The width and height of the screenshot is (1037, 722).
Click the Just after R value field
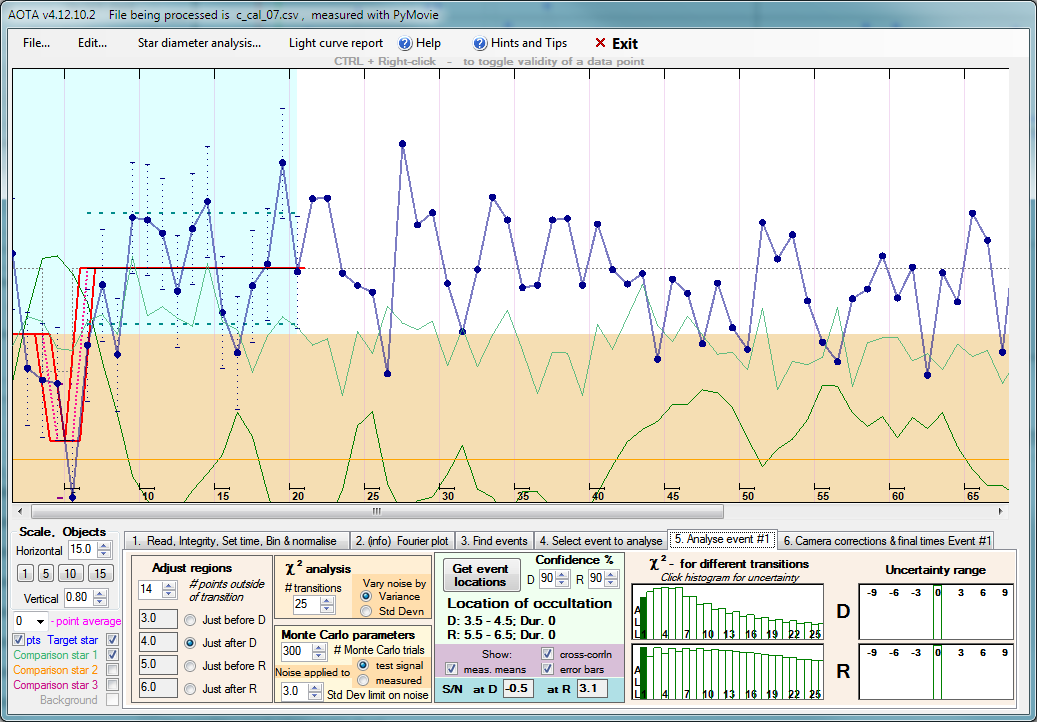(x=158, y=688)
